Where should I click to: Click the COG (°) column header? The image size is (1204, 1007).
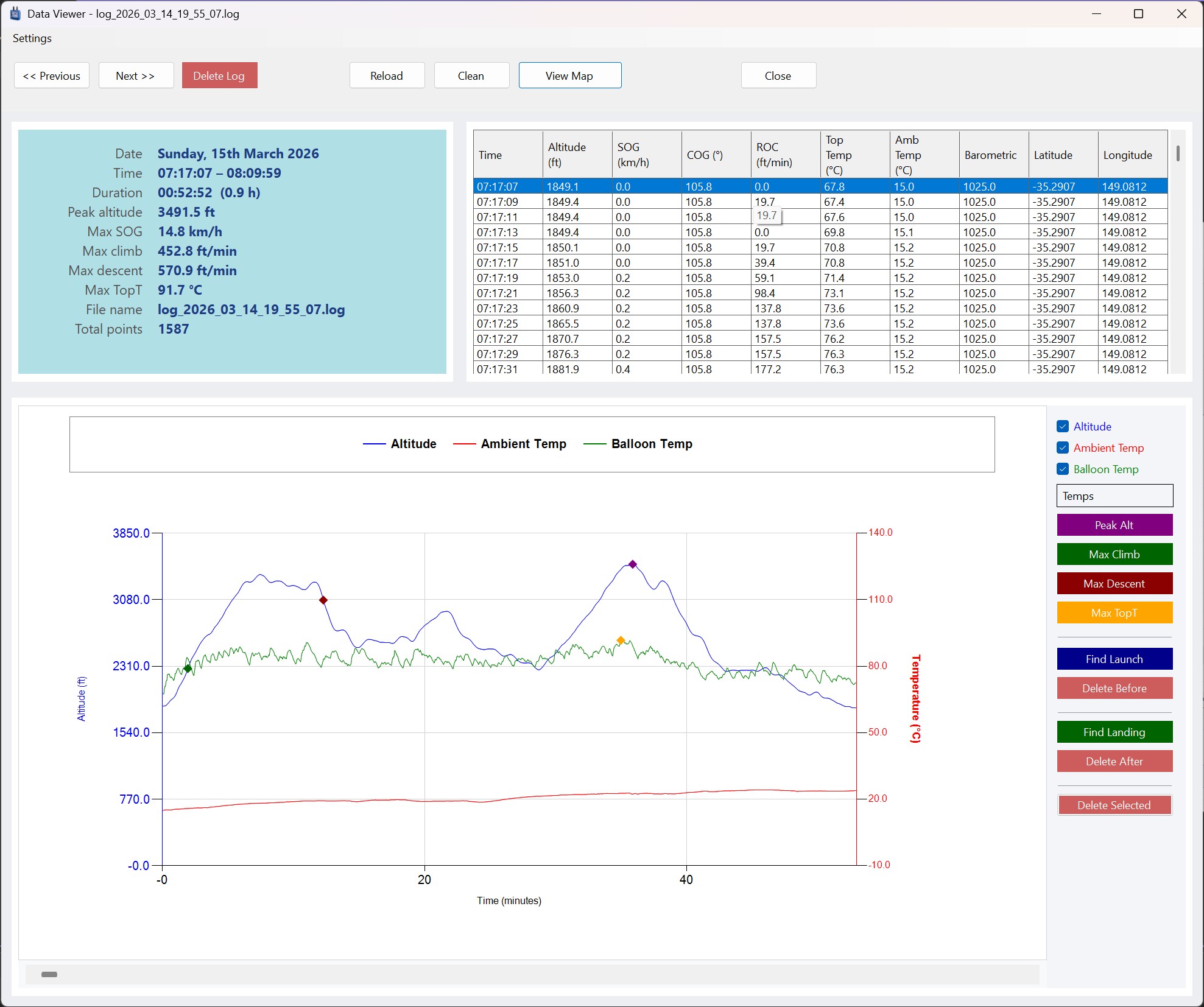tap(716, 155)
